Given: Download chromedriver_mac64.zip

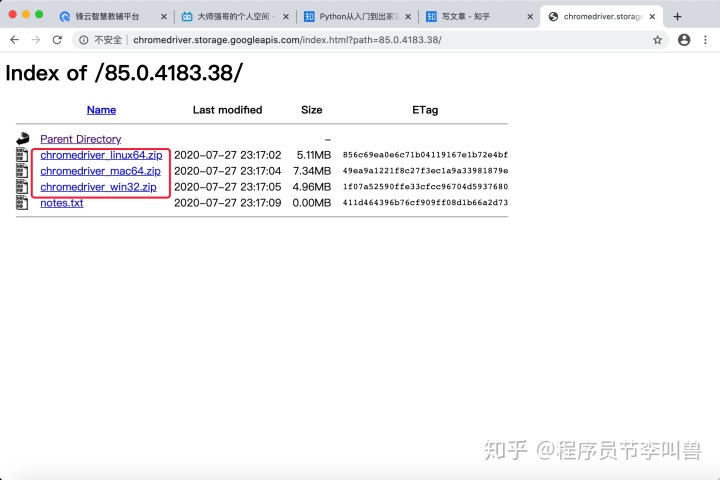Looking at the screenshot, I should (101, 171).
